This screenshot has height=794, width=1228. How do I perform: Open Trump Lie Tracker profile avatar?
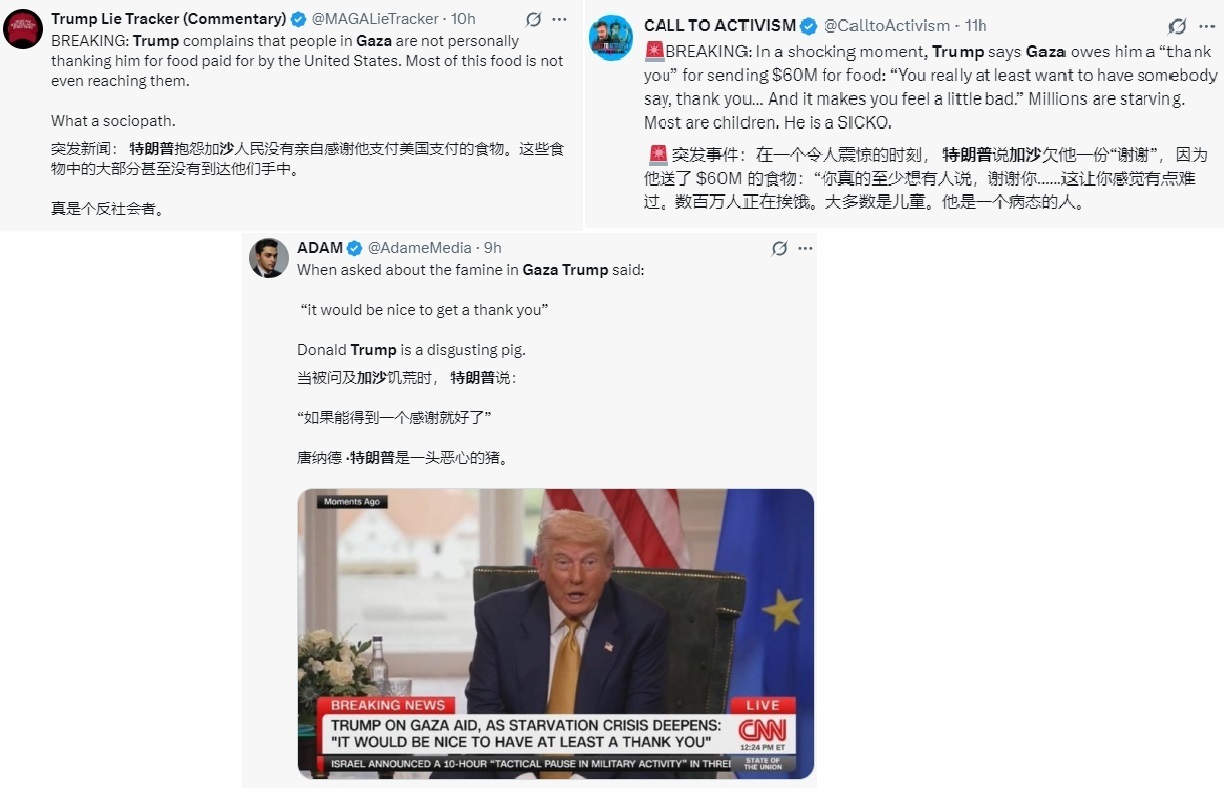pos(22,28)
